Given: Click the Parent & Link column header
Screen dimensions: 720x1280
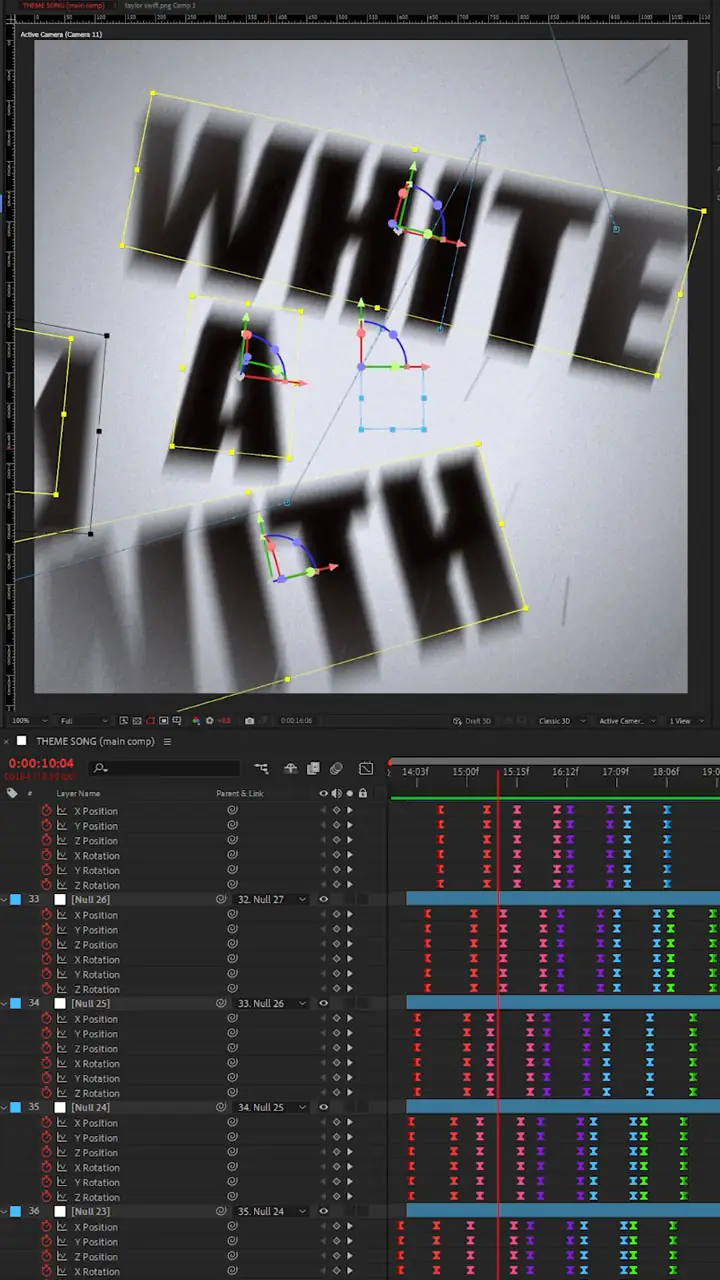Looking at the screenshot, I should tap(240, 793).
